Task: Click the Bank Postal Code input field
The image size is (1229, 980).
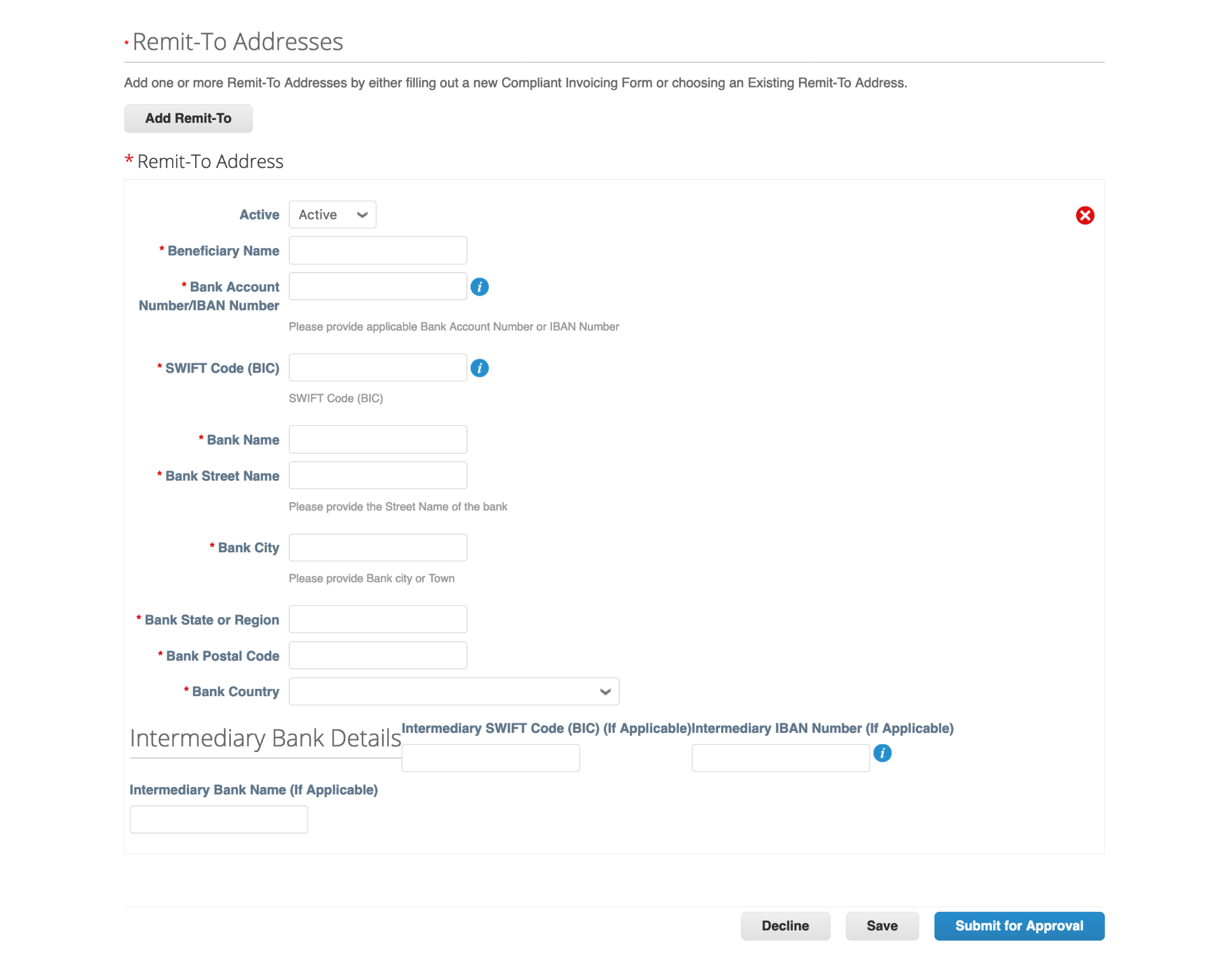Action: pos(378,655)
